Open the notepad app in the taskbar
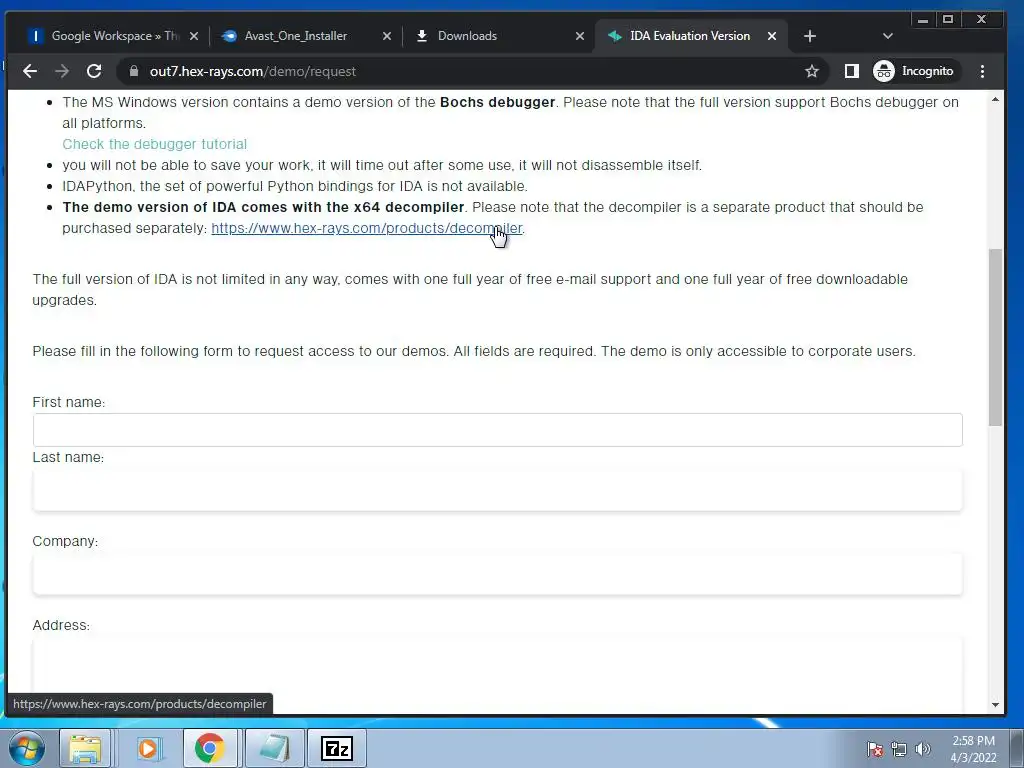The image size is (1024, 768). click(274, 748)
